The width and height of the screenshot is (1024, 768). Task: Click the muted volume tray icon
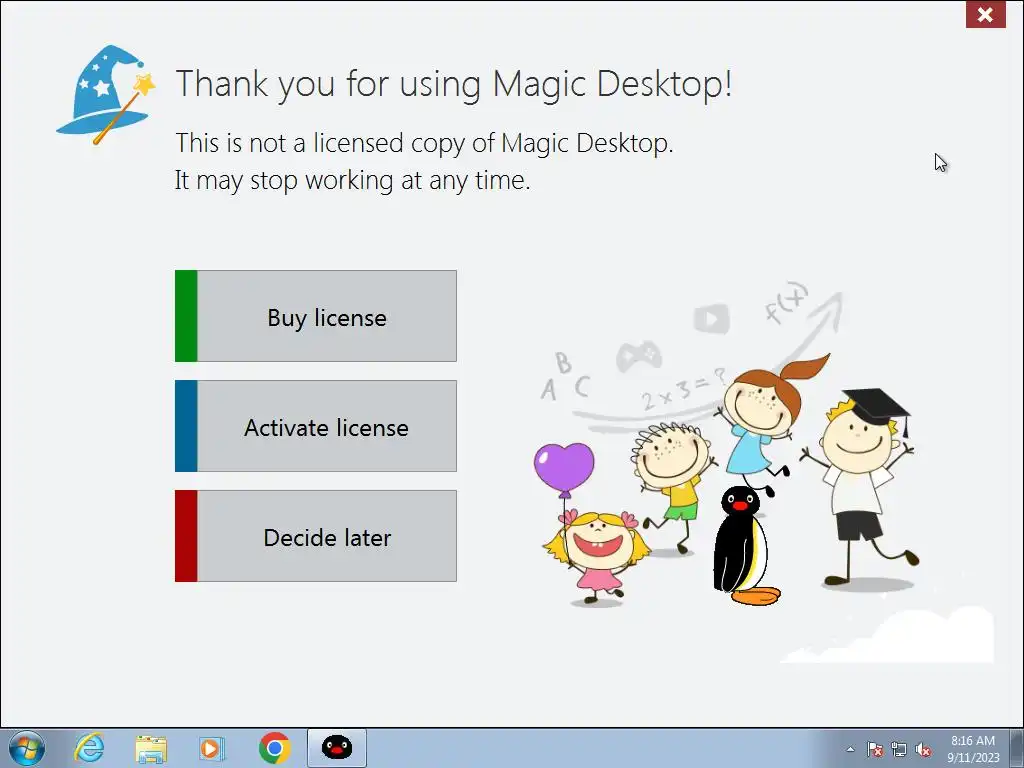pyautogui.click(x=923, y=750)
